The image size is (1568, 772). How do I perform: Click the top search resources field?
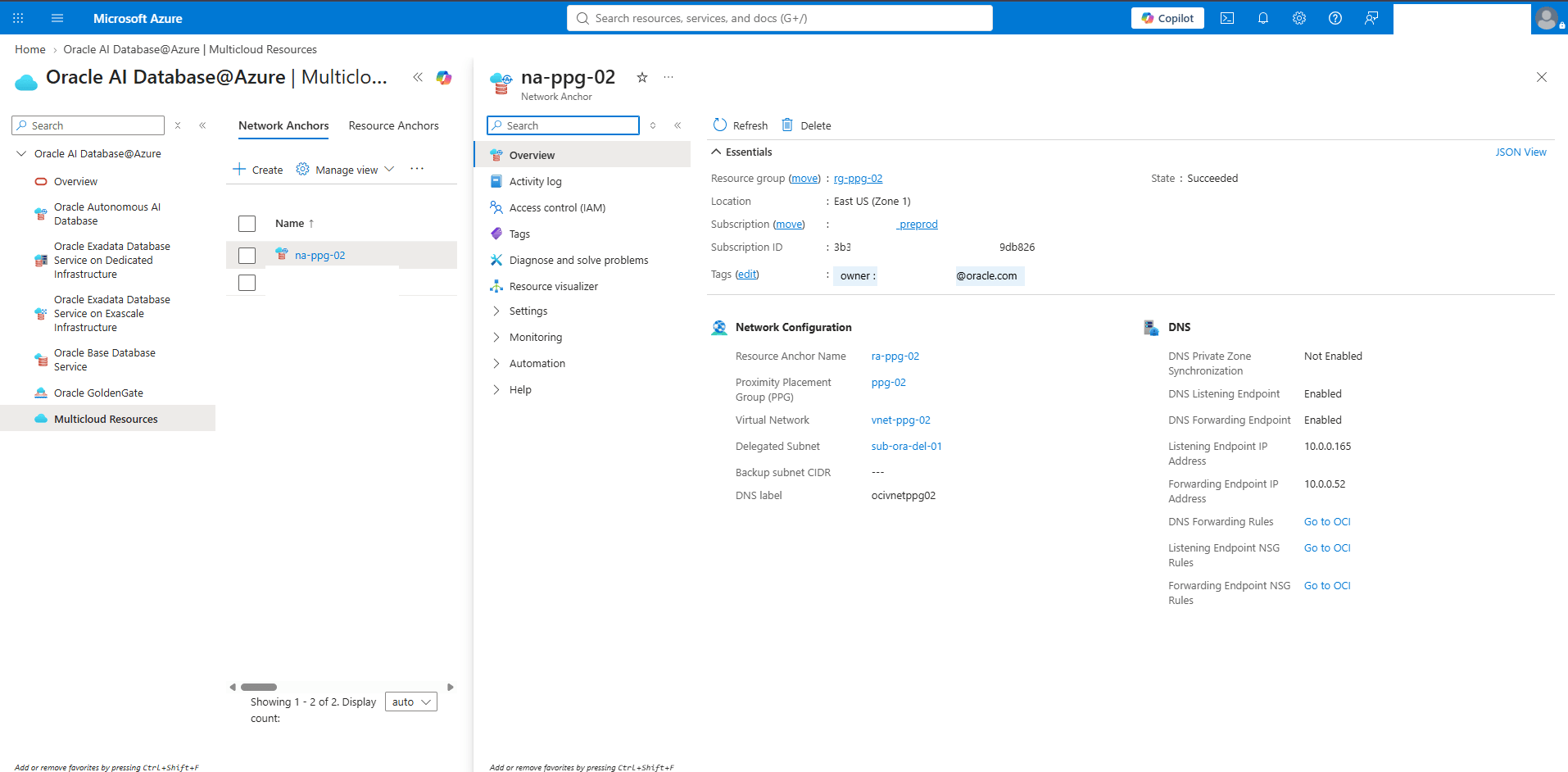click(780, 18)
